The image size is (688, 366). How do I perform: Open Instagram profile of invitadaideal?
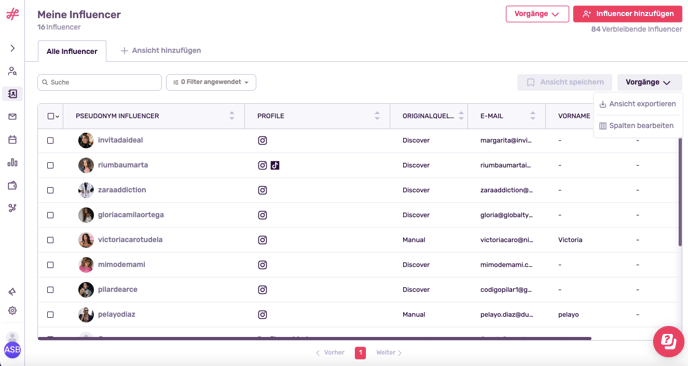coord(262,140)
